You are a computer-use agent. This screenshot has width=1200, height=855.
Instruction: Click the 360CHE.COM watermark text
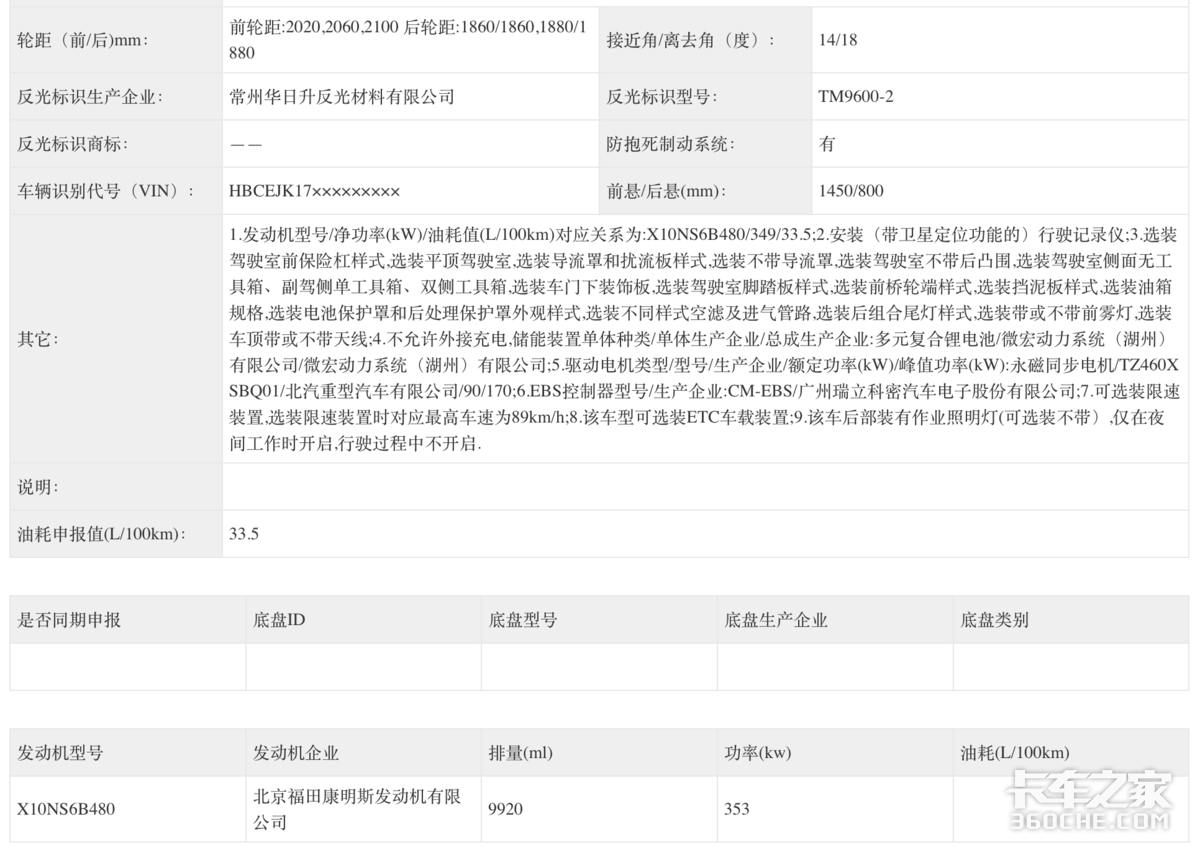pyautogui.click(x=1090, y=822)
